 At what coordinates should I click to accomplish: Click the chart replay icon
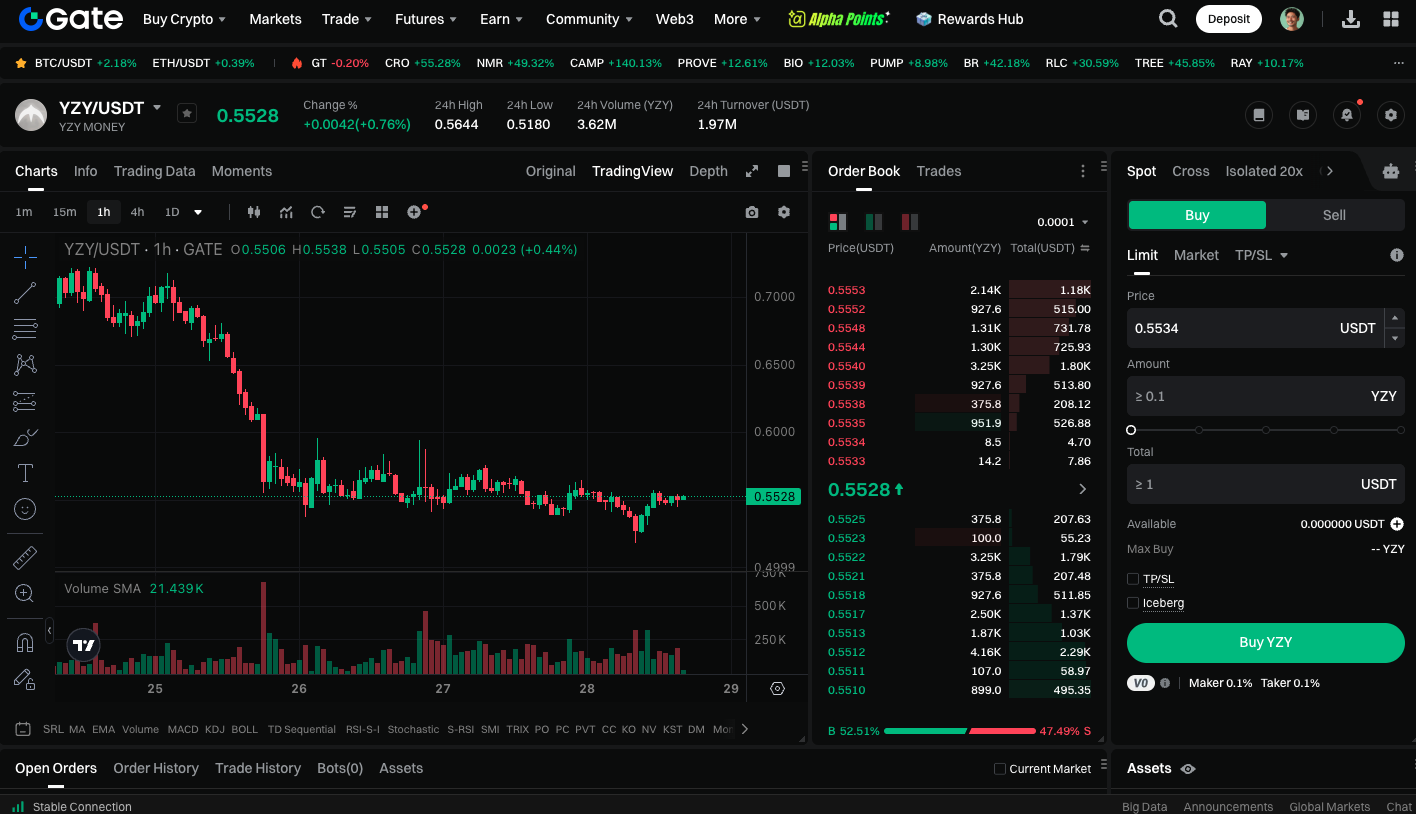pyautogui.click(x=318, y=212)
